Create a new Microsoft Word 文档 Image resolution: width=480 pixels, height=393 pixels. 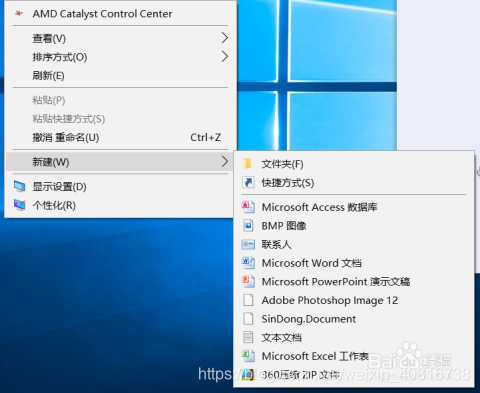(x=354, y=263)
